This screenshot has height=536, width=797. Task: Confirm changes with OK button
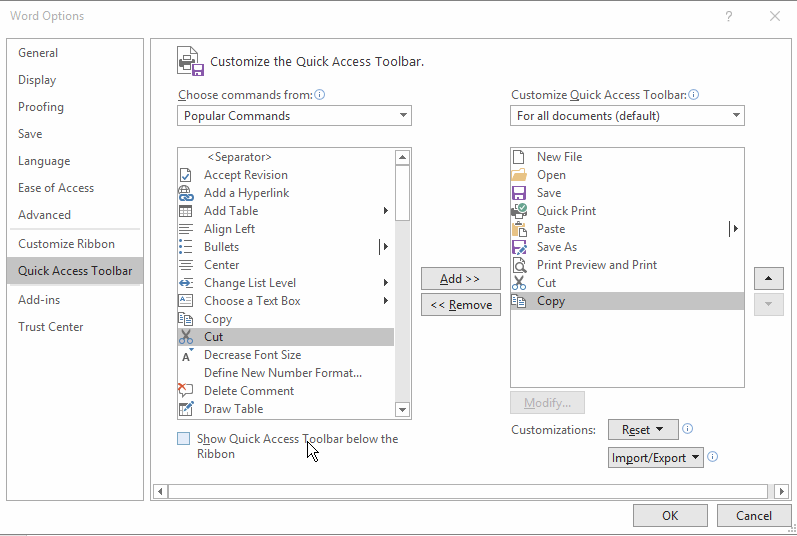670,516
